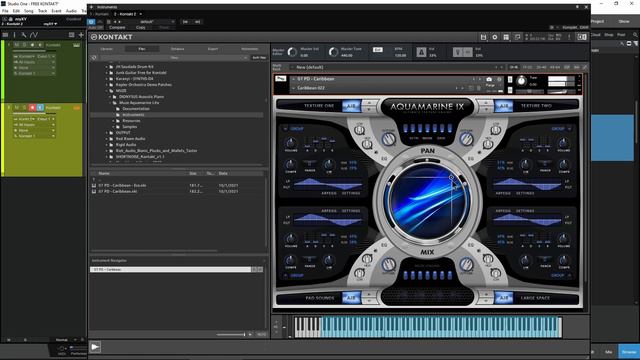Toggle Texture Two A/B switch
Image resolution: width=640 pixels, height=360 pixels.
point(504,106)
